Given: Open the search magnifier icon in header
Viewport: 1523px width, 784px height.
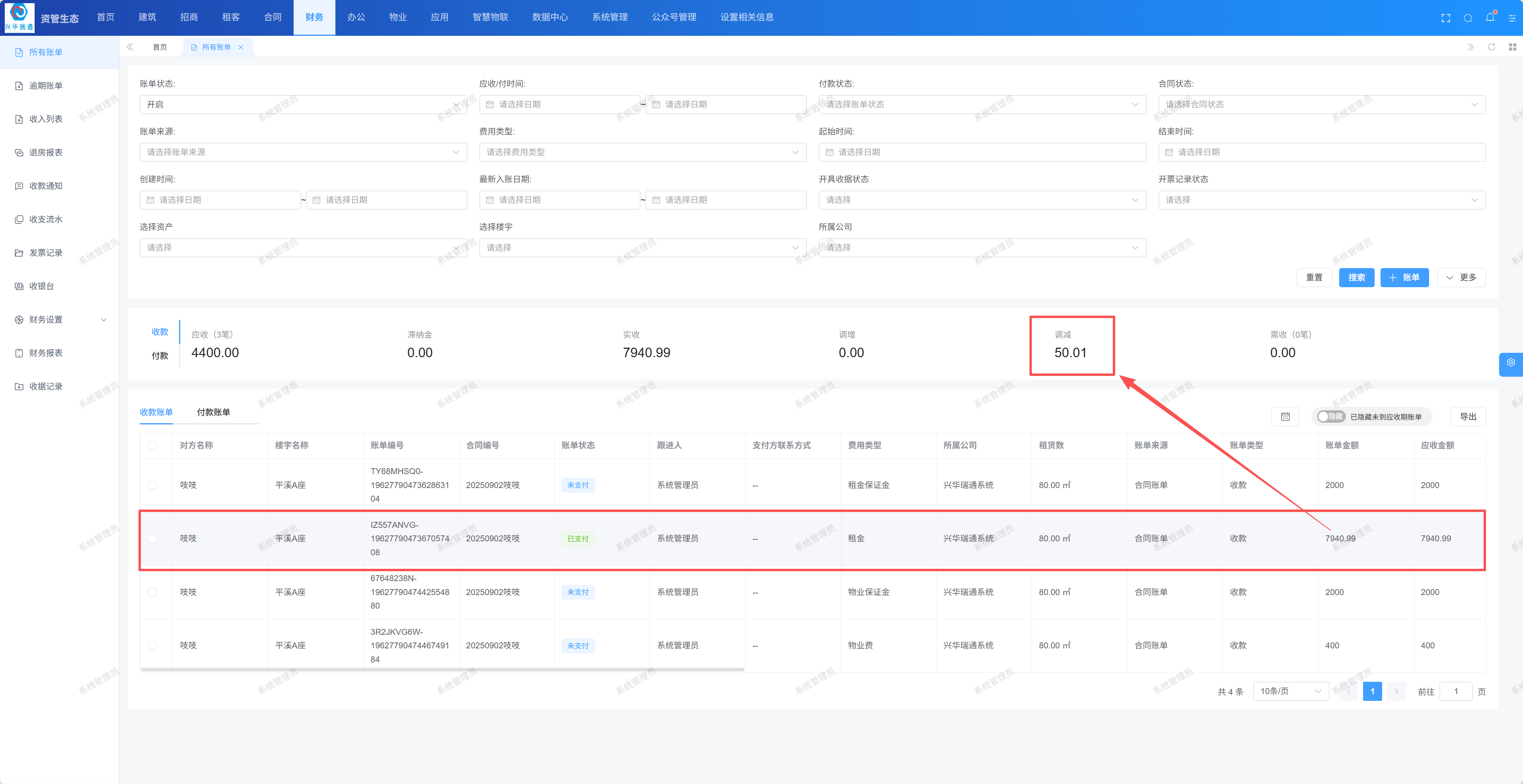Looking at the screenshot, I should coord(1467,18).
